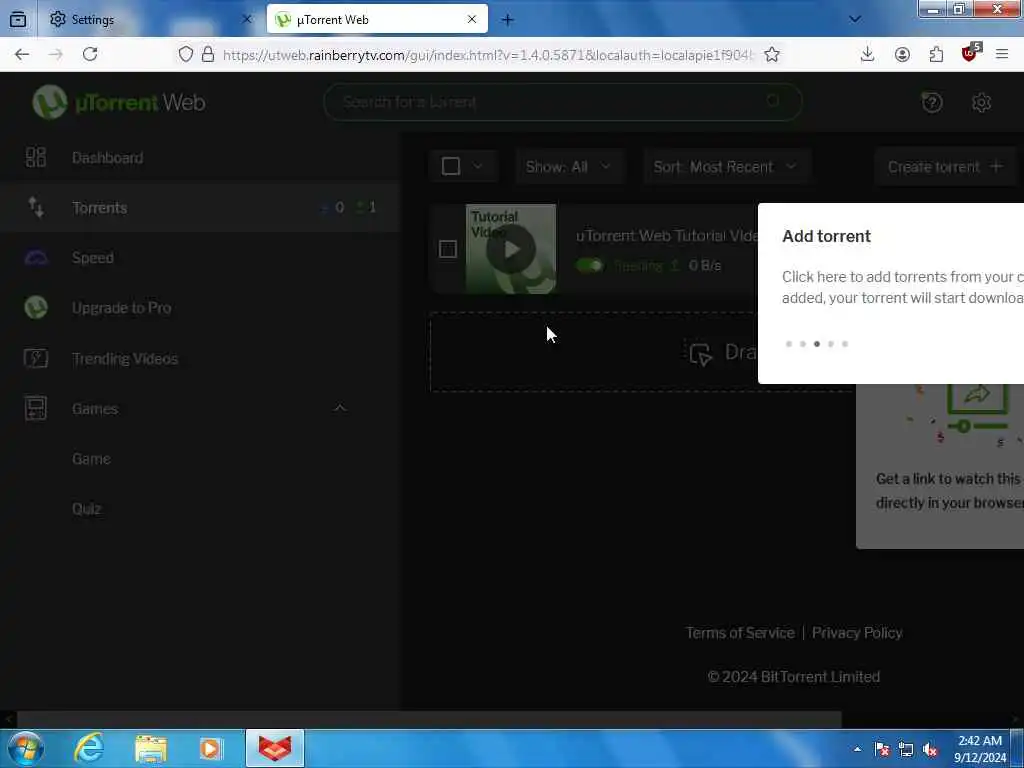Click the Action Center flag tray icon
This screenshot has width=1024, height=768.
click(x=882, y=749)
